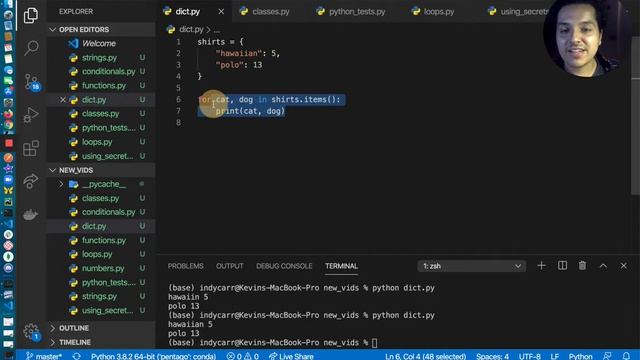Change Spaces: 4 indentation setting

(x=492, y=356)
